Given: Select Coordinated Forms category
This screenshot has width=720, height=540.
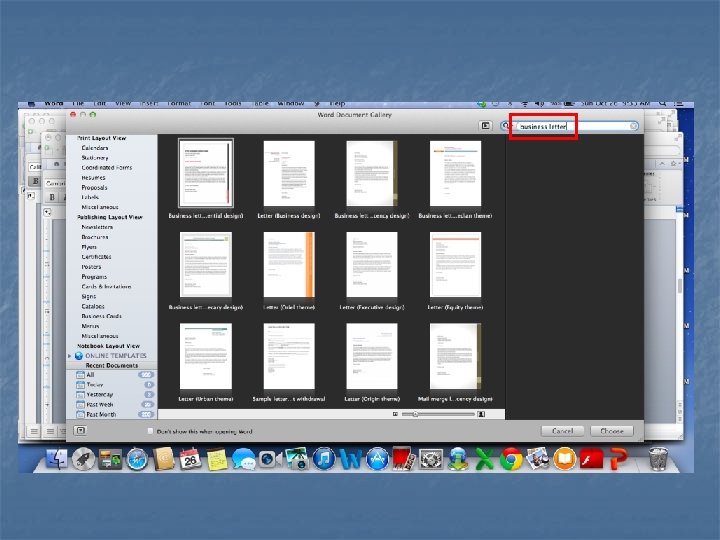Looking at the screenshot, I should coord(107,168).
